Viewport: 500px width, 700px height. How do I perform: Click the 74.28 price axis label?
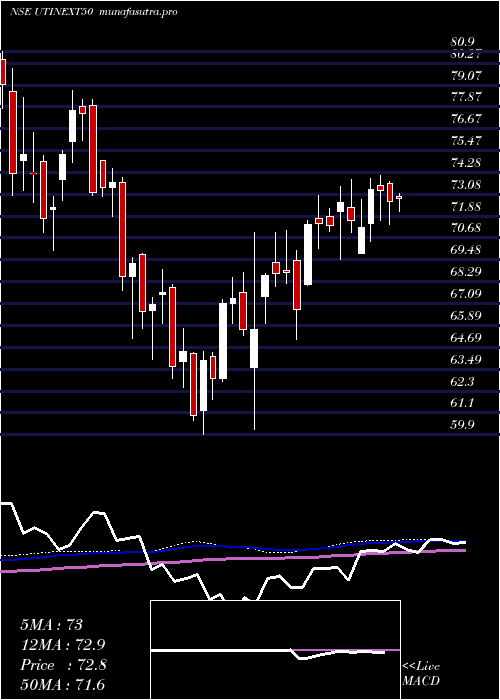click(467, 163)
